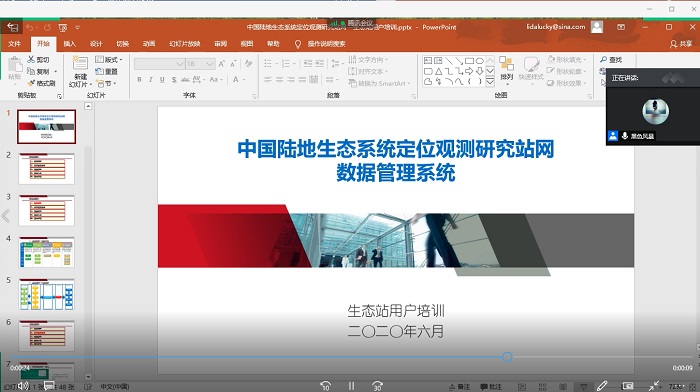Select slide 4 thumbnail in panel
Image resolution: width=700 pixels, height=392 pixels.
[46, 253]
